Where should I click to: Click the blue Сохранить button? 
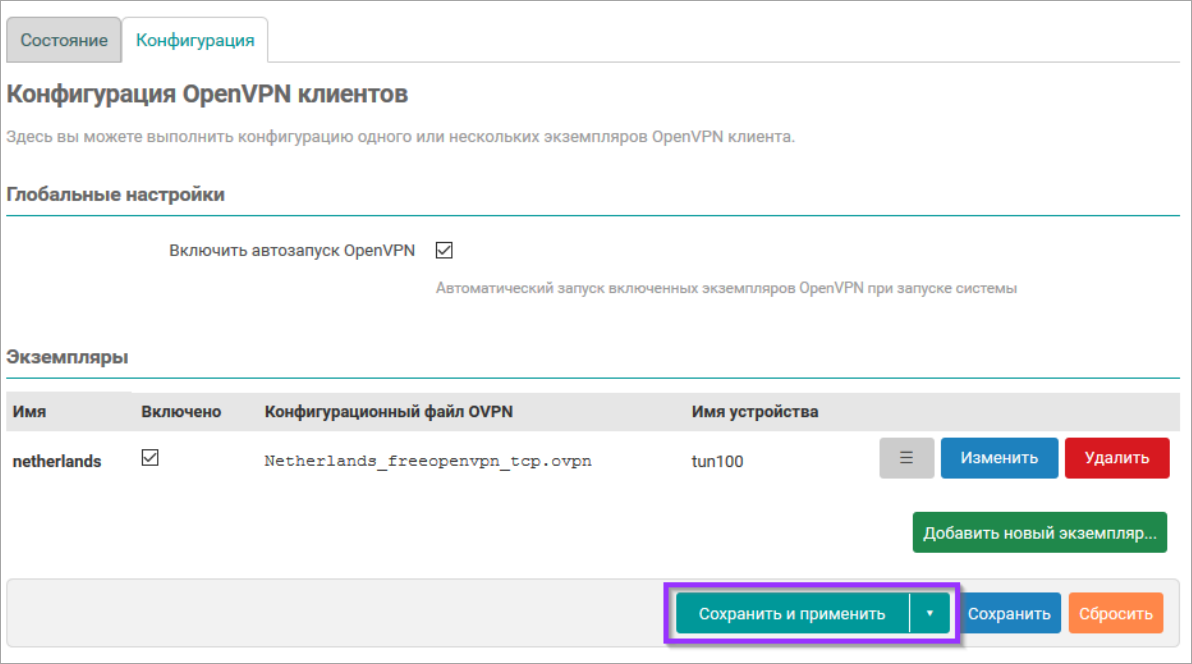click(x=1009, y=613)
